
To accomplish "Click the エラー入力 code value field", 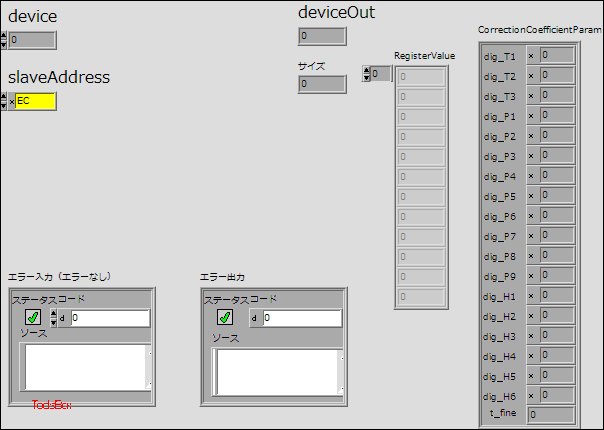I will (110, 318).
